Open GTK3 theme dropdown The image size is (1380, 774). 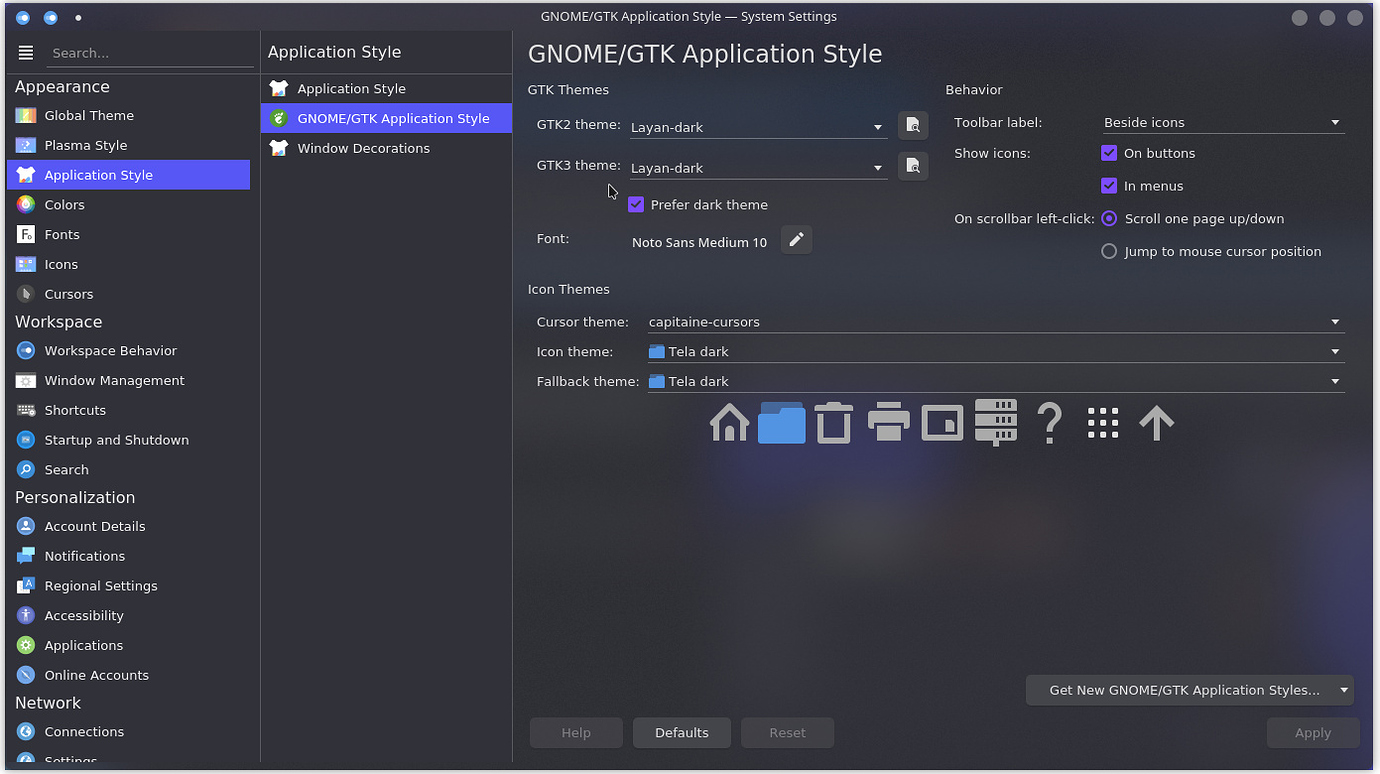tap(757, 168)
